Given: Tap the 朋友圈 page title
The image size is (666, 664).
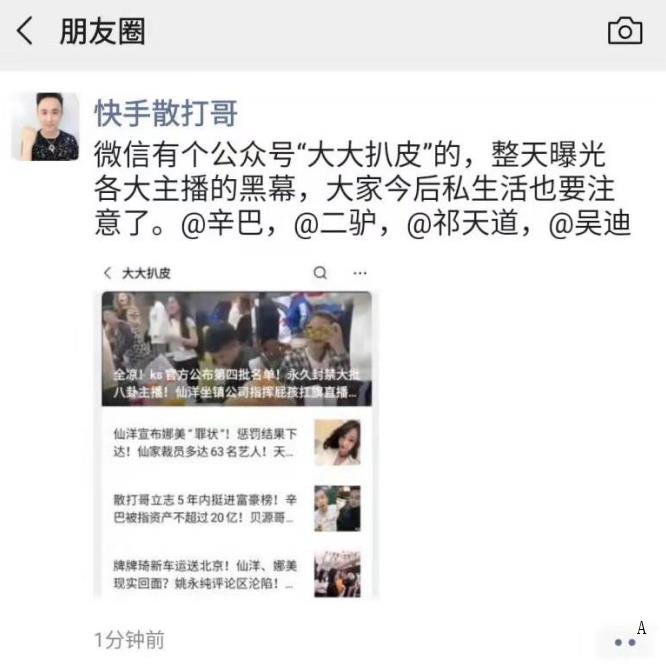Looking at the screenshot, I should click(103, 31).
